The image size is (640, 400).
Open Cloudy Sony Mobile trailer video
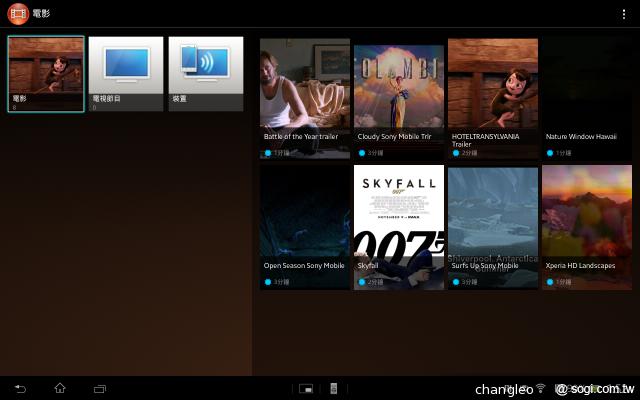click(x=399, y=98)
